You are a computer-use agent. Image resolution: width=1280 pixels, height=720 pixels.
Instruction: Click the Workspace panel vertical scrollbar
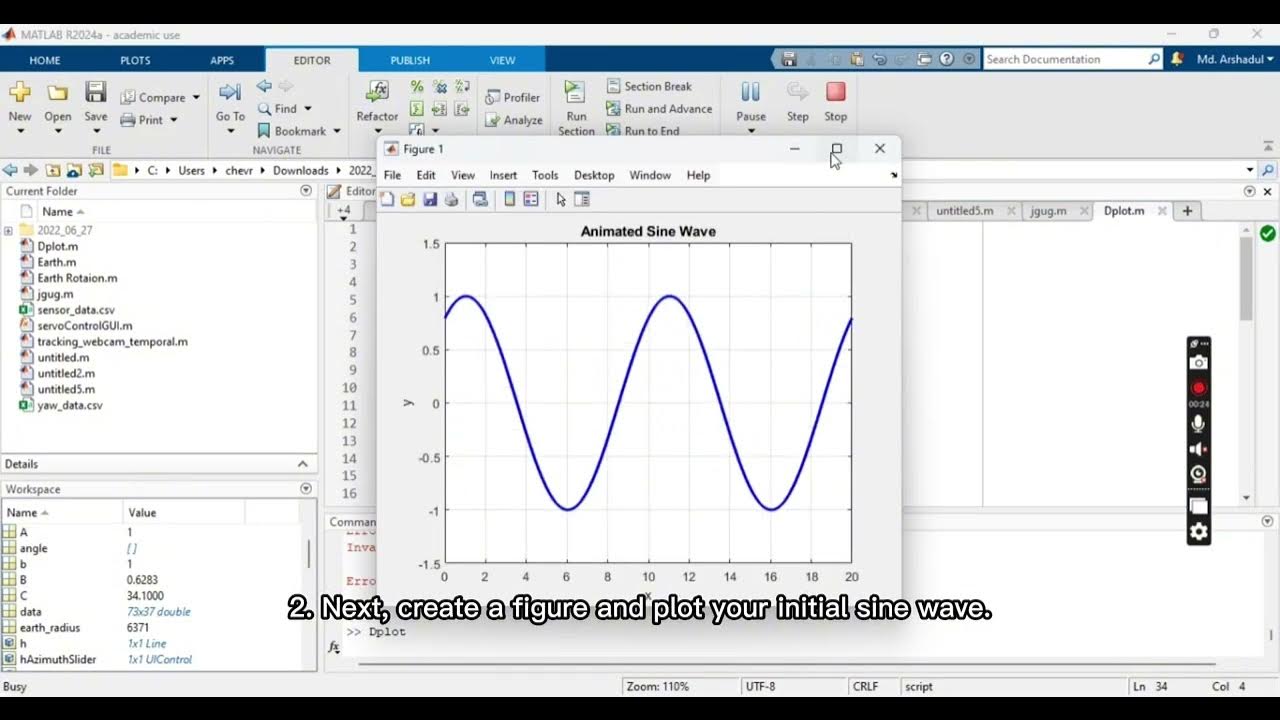click(308, 553)
